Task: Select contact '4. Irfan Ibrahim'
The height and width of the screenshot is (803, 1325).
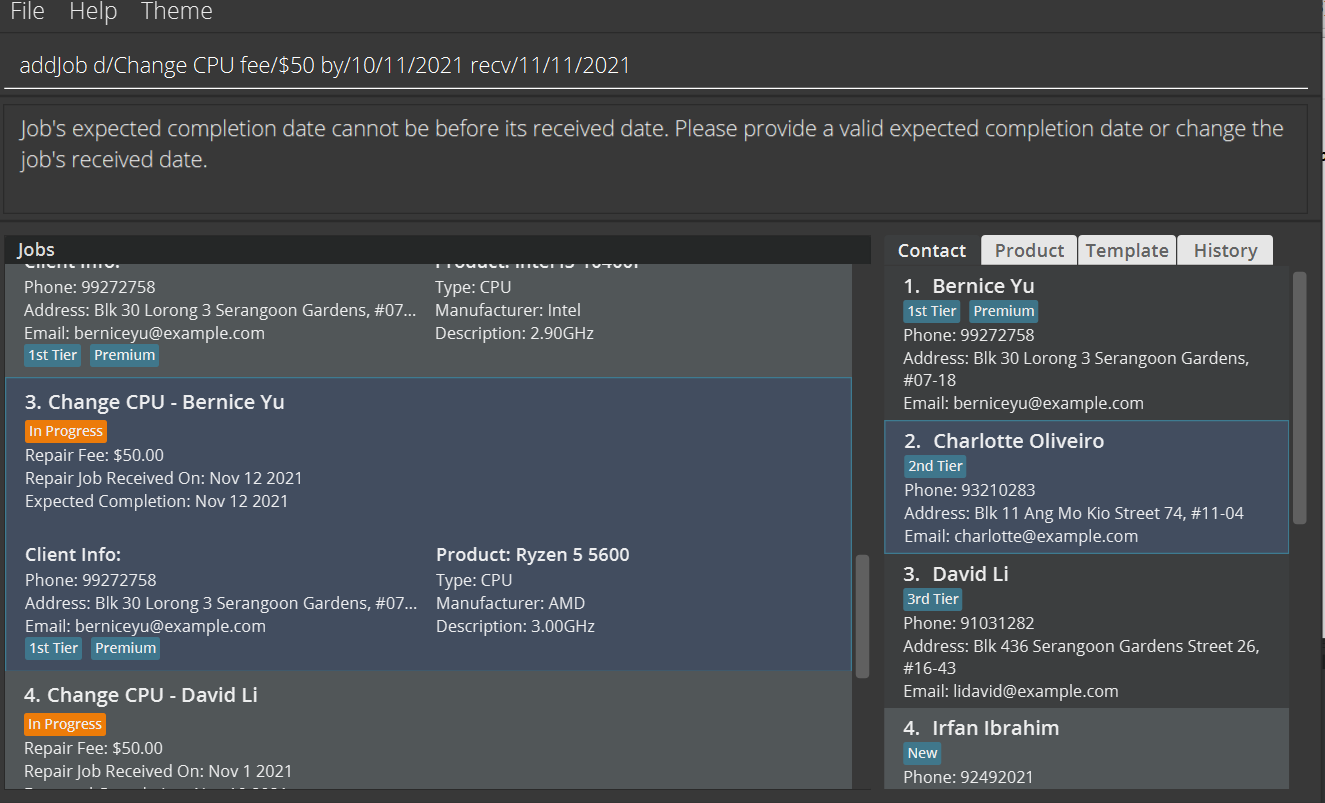Action: click(1086, 749)
